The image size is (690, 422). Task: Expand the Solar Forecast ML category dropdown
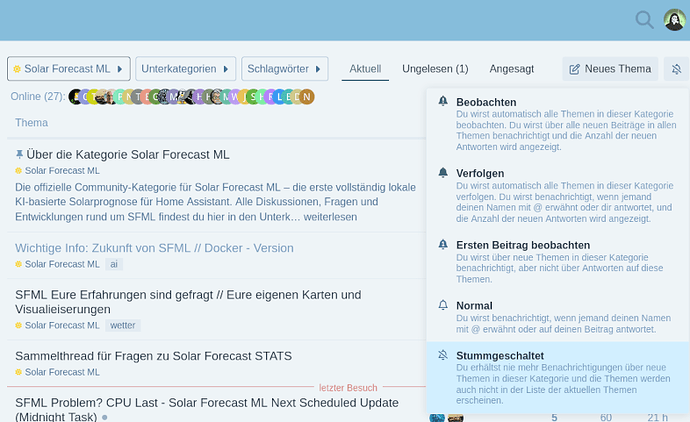pyautogui.click(x=69, y=69)
